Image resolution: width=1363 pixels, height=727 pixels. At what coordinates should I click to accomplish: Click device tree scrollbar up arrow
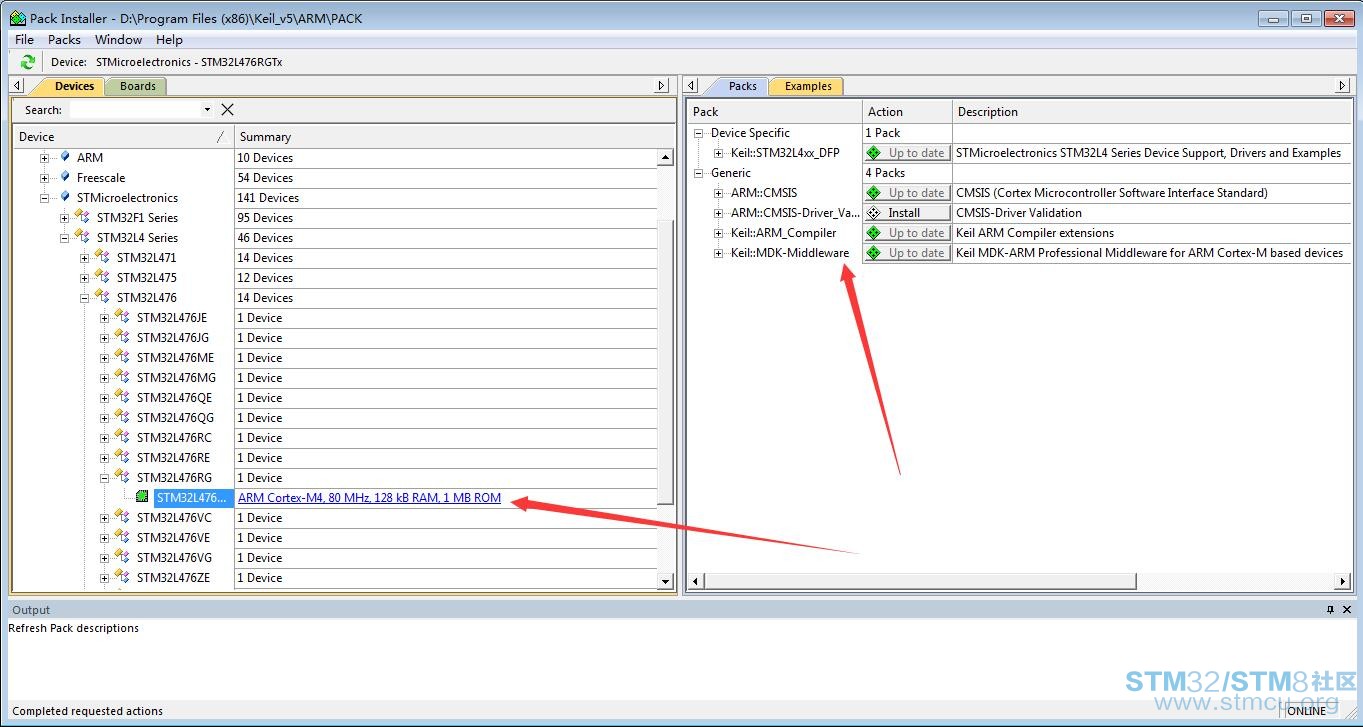pos(666,158)
